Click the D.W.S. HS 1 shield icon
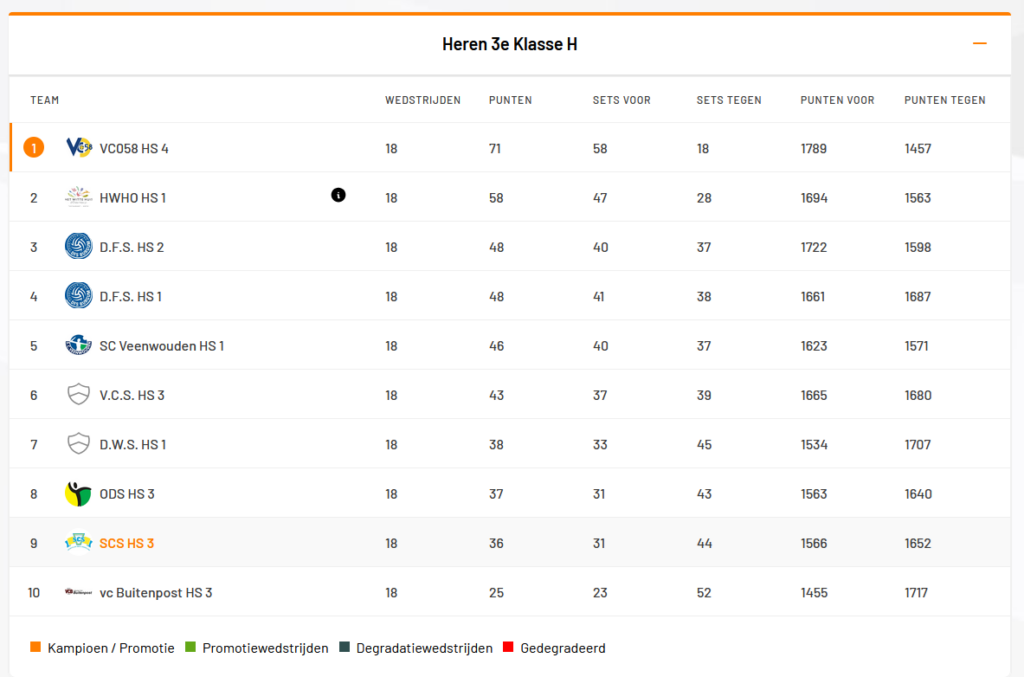 [78, 444]
